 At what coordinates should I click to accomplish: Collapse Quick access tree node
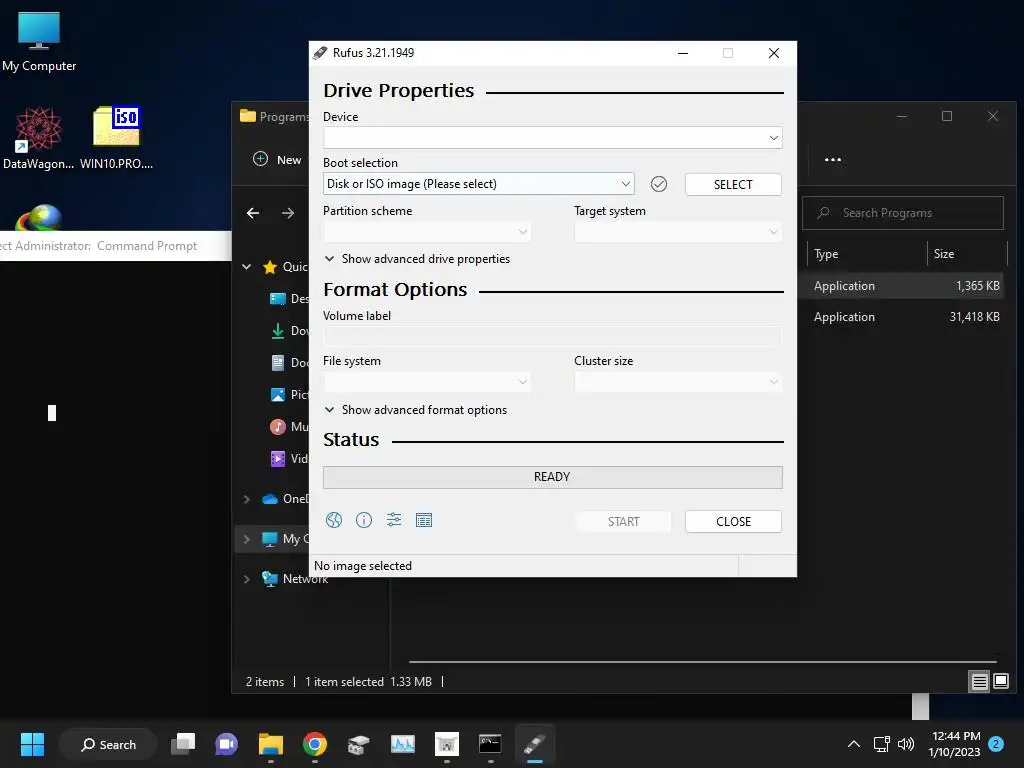247,266
